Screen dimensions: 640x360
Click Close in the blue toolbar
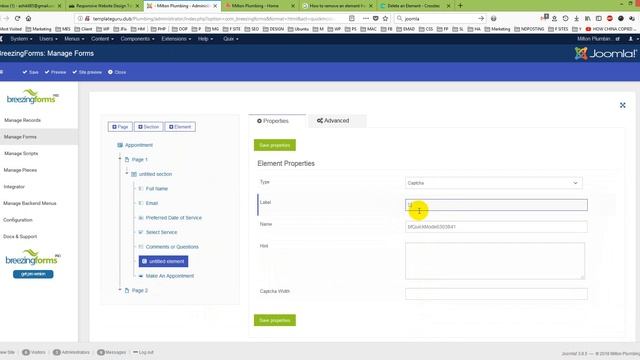coord(117,72)
